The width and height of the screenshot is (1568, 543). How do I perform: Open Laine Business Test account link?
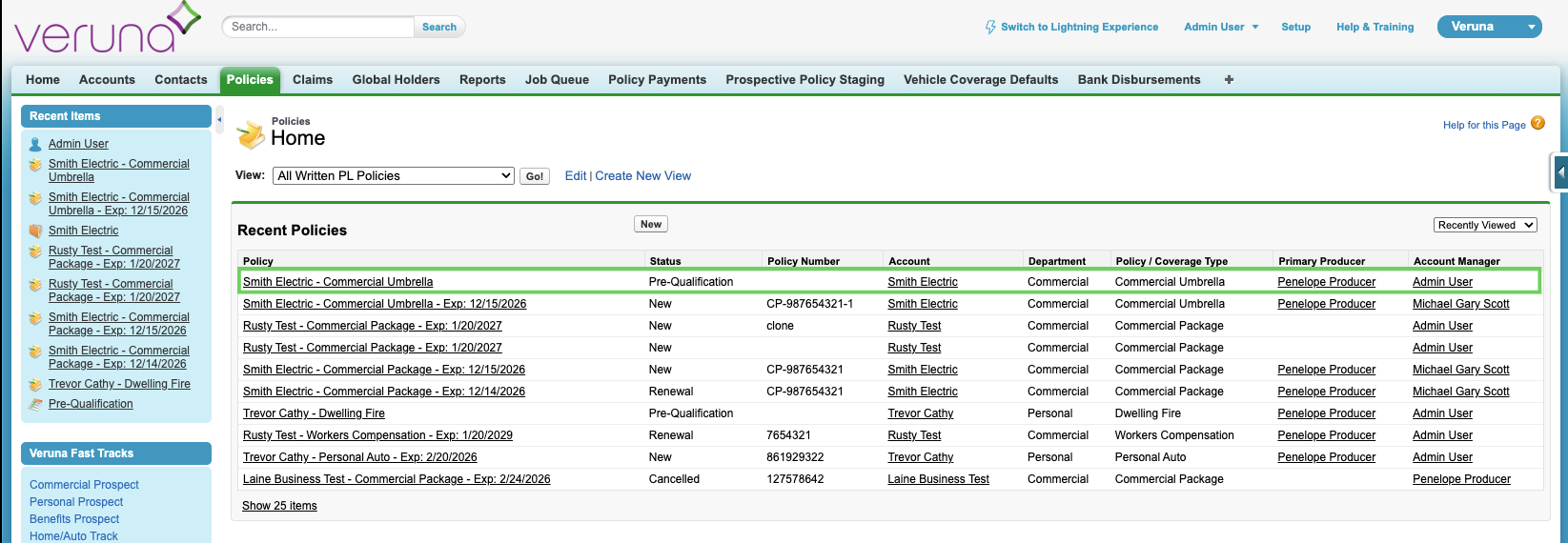click(938, 479)
